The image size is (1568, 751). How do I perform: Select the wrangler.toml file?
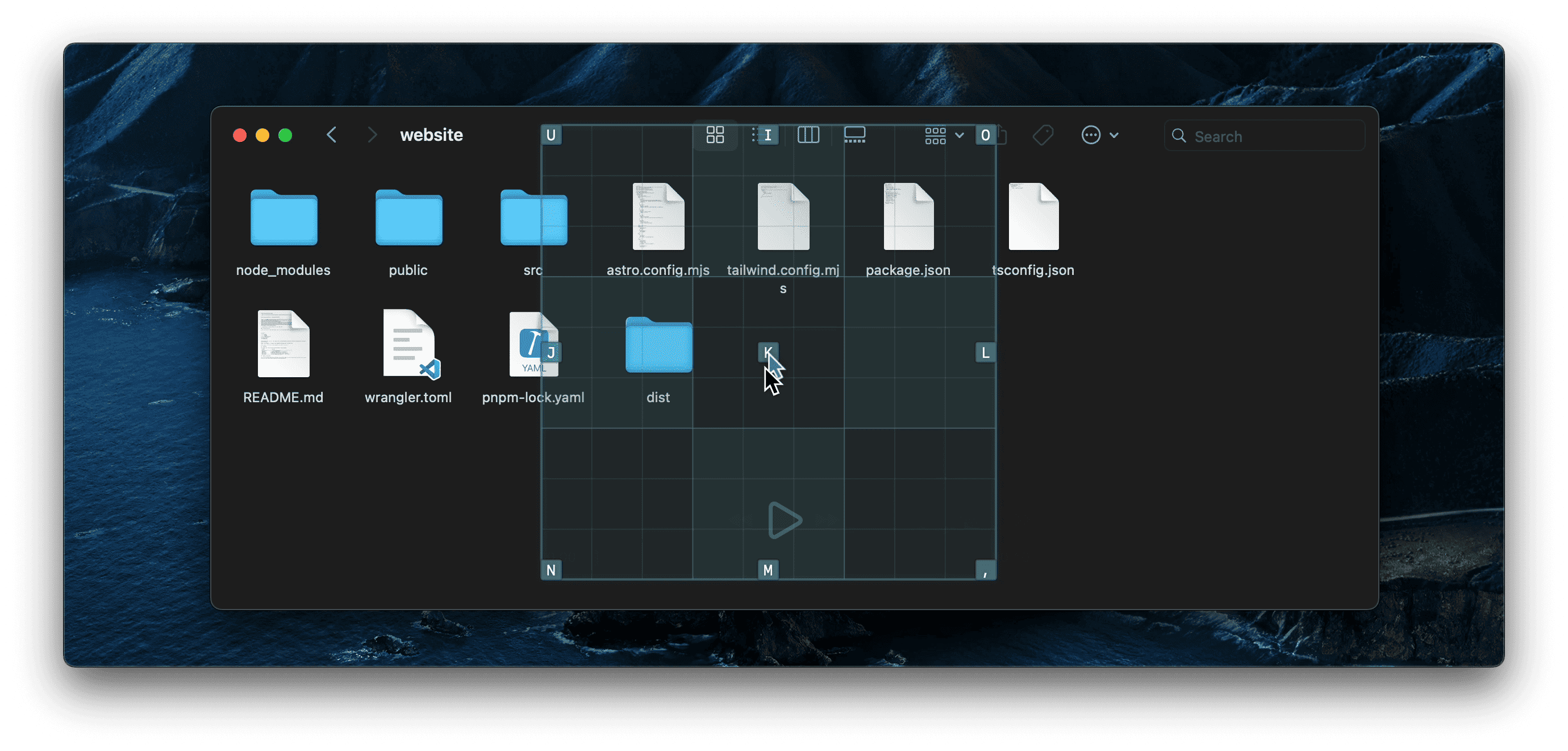click(408, 344)
